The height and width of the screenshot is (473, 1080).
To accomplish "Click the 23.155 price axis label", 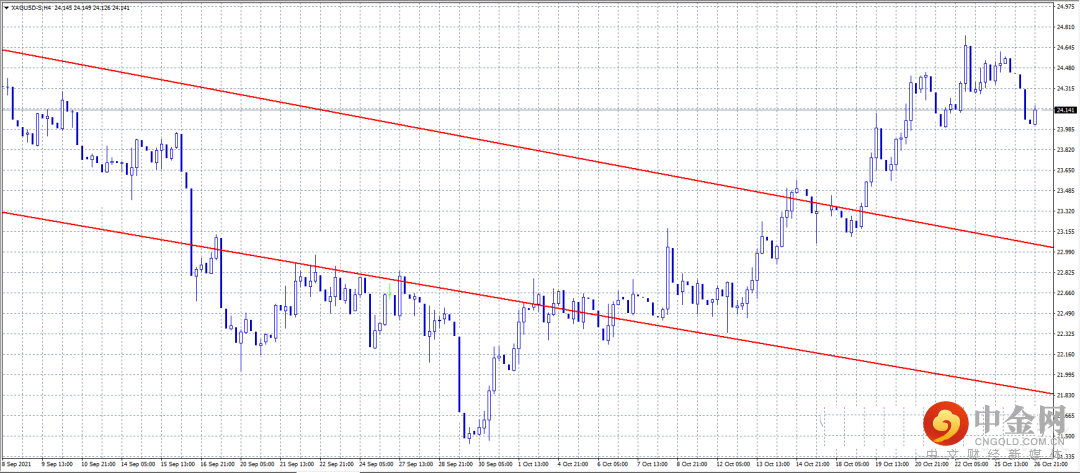I will tap(1064, 231).
